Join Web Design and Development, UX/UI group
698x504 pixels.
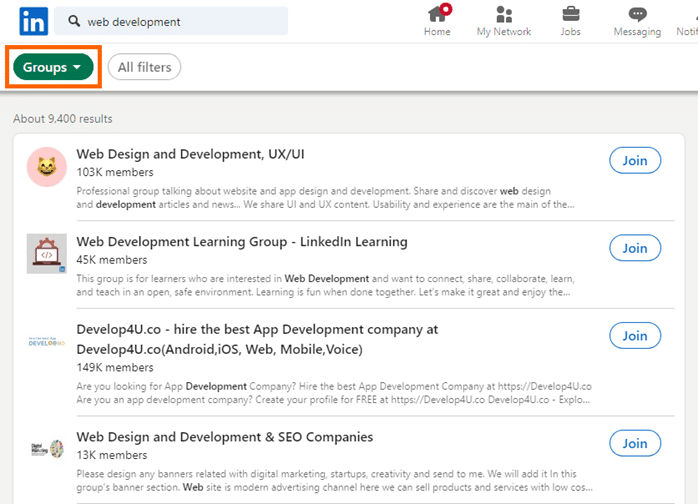(x=635, y=161)
